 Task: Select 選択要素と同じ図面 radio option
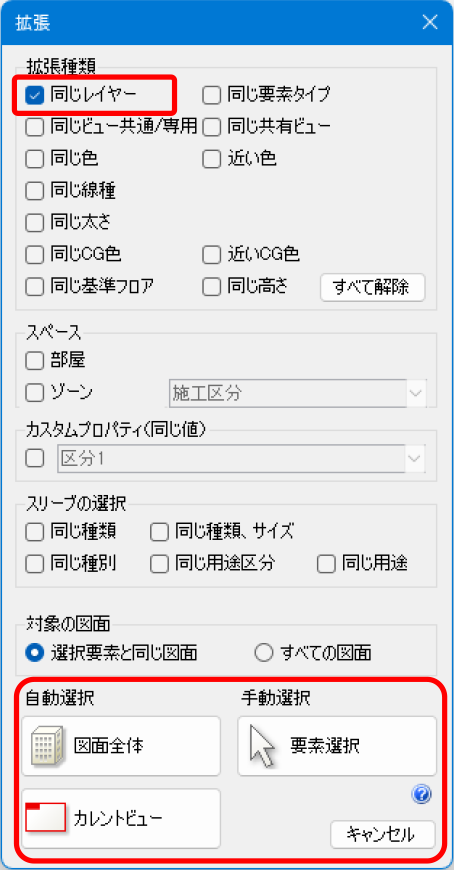pos(34,653)
